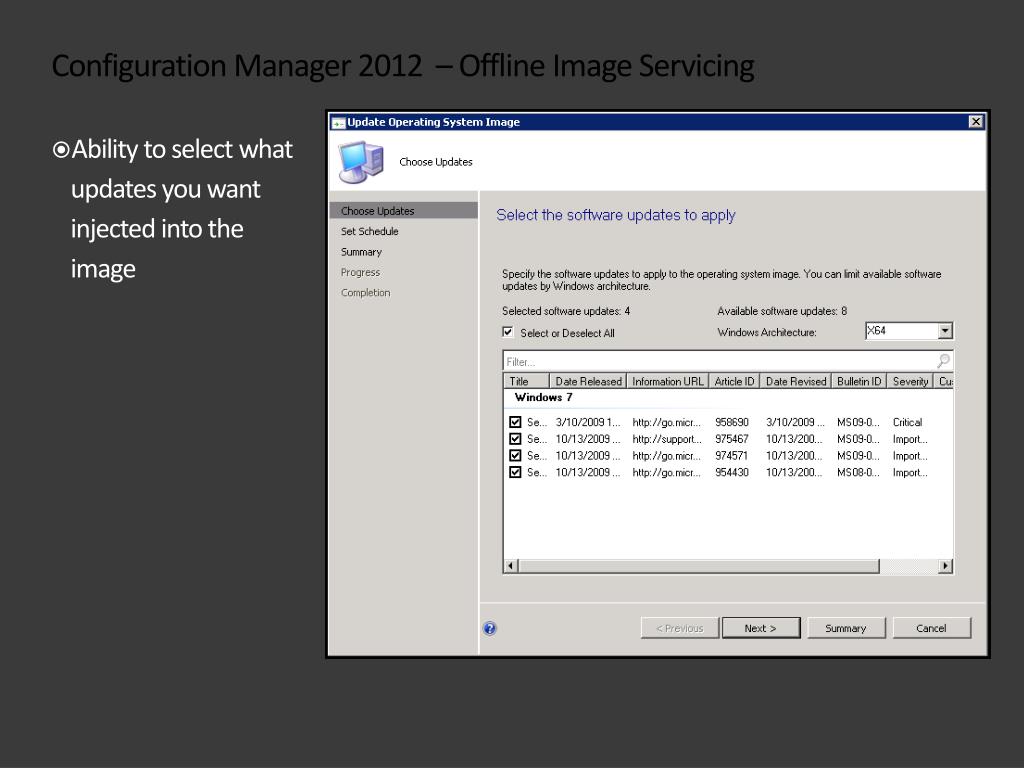1024x768 pixels.
Task: Uncheck the update with Article ID 954430
Action: 515,472
